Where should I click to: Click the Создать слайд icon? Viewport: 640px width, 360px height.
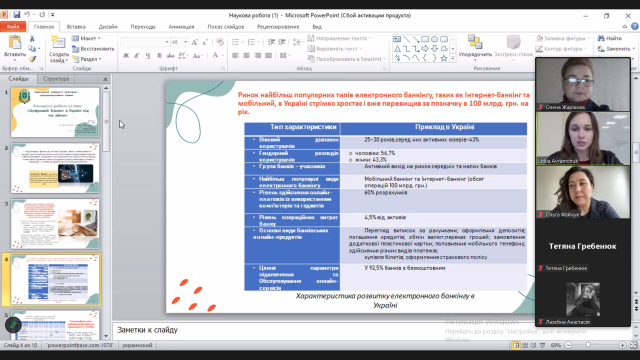58,42
